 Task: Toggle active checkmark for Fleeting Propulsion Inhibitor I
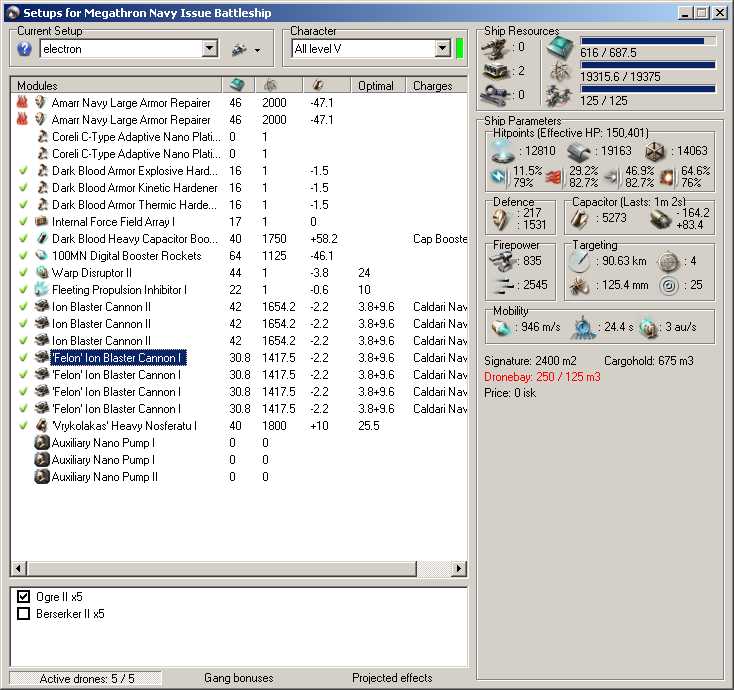point(23,289)
